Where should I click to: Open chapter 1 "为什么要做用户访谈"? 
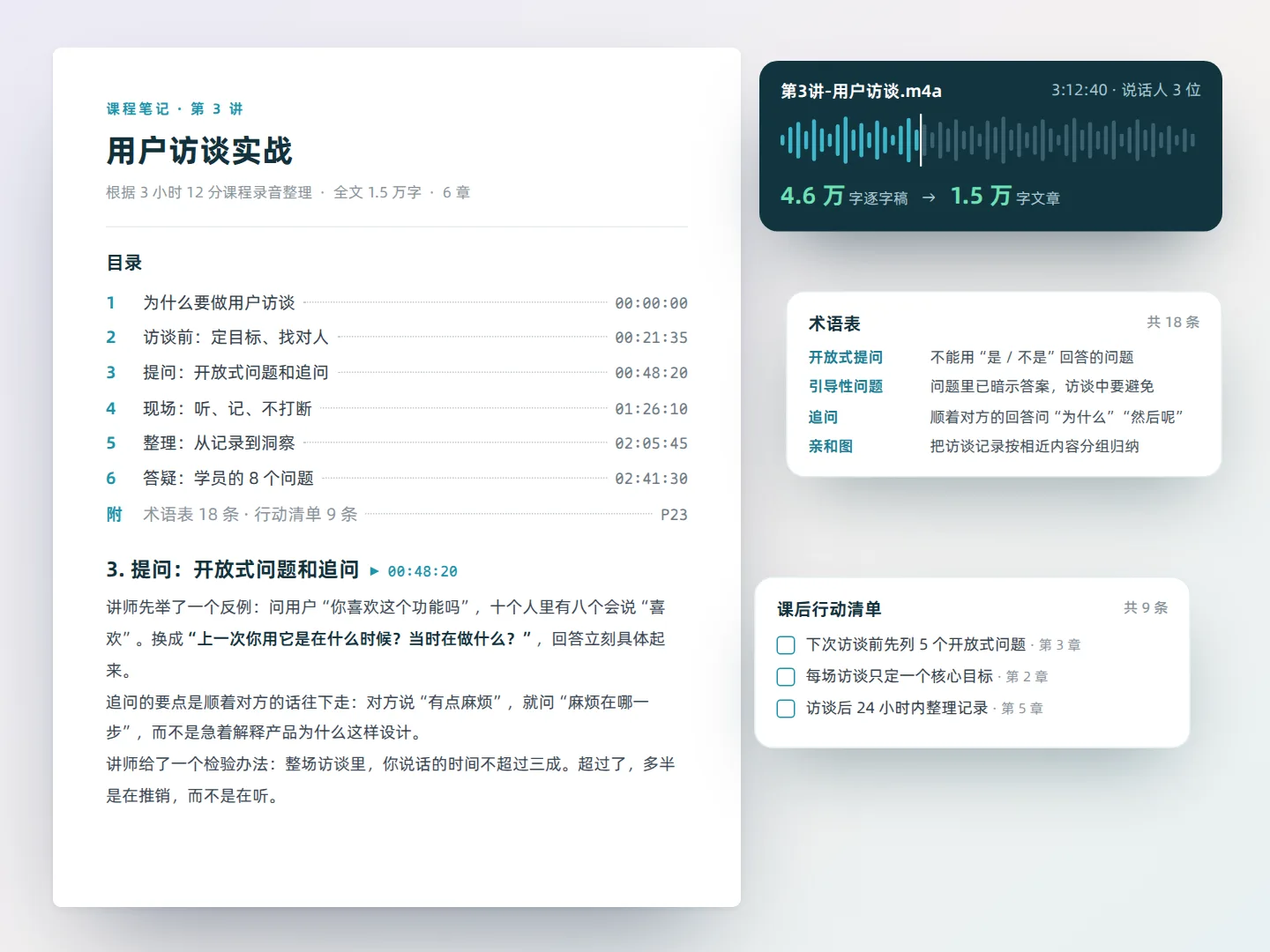(397, 302)
